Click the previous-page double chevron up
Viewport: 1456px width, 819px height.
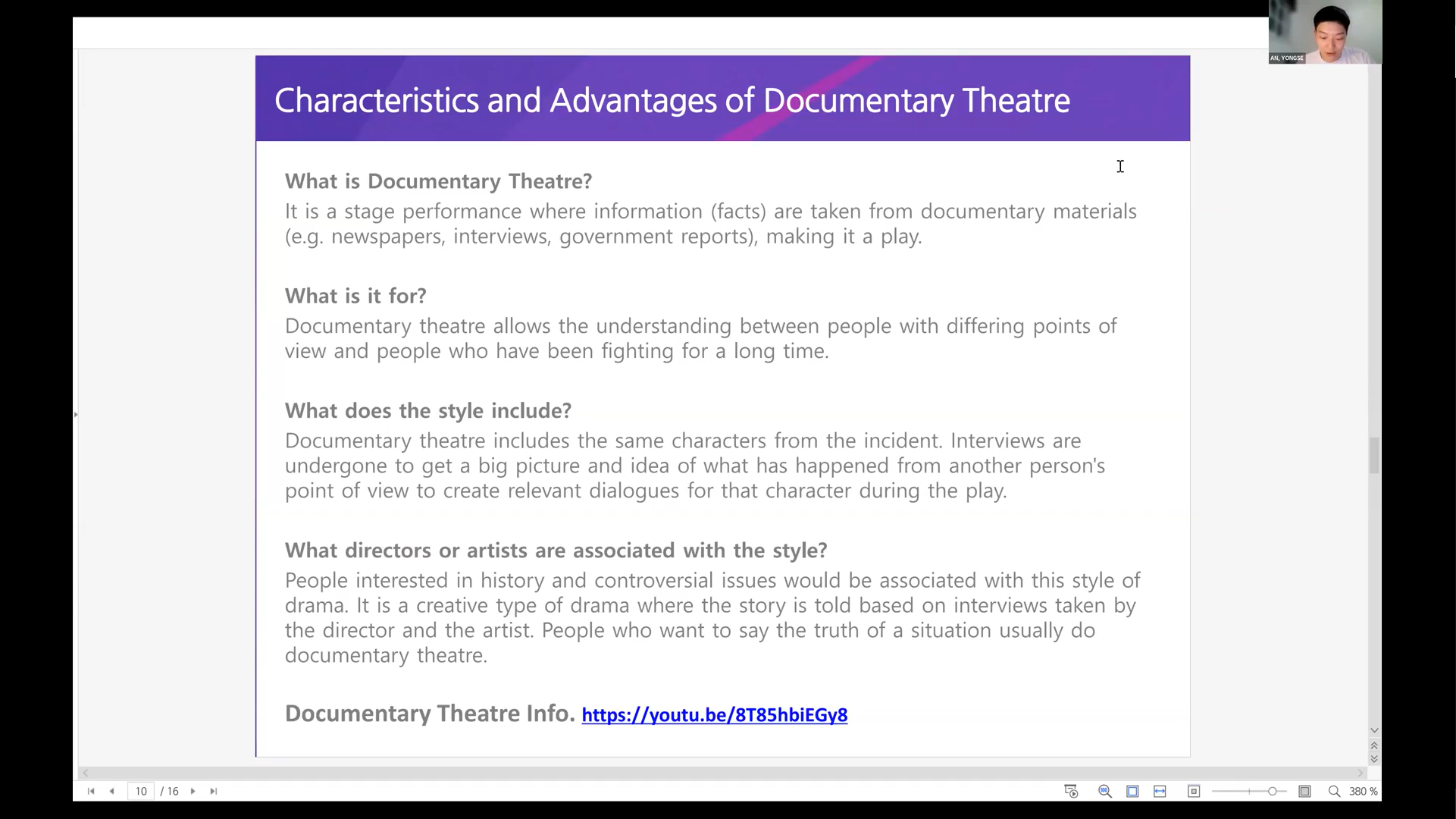point(1374,745)
